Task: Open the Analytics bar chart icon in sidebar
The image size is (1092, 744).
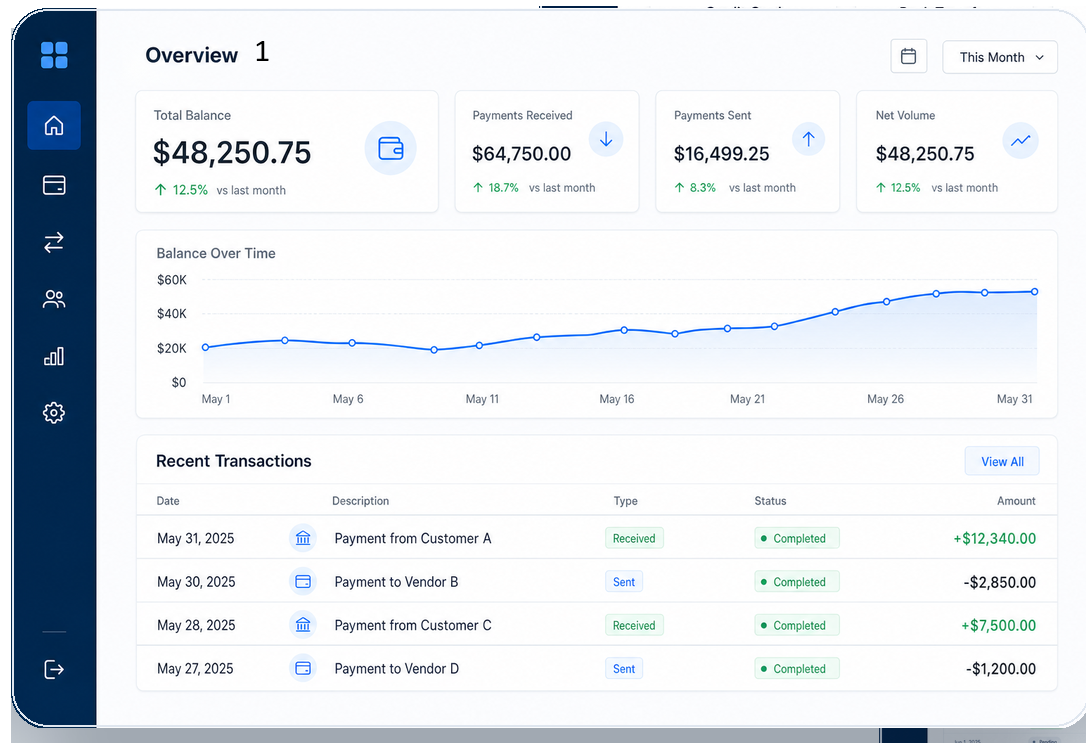Action: pos(54,356)
